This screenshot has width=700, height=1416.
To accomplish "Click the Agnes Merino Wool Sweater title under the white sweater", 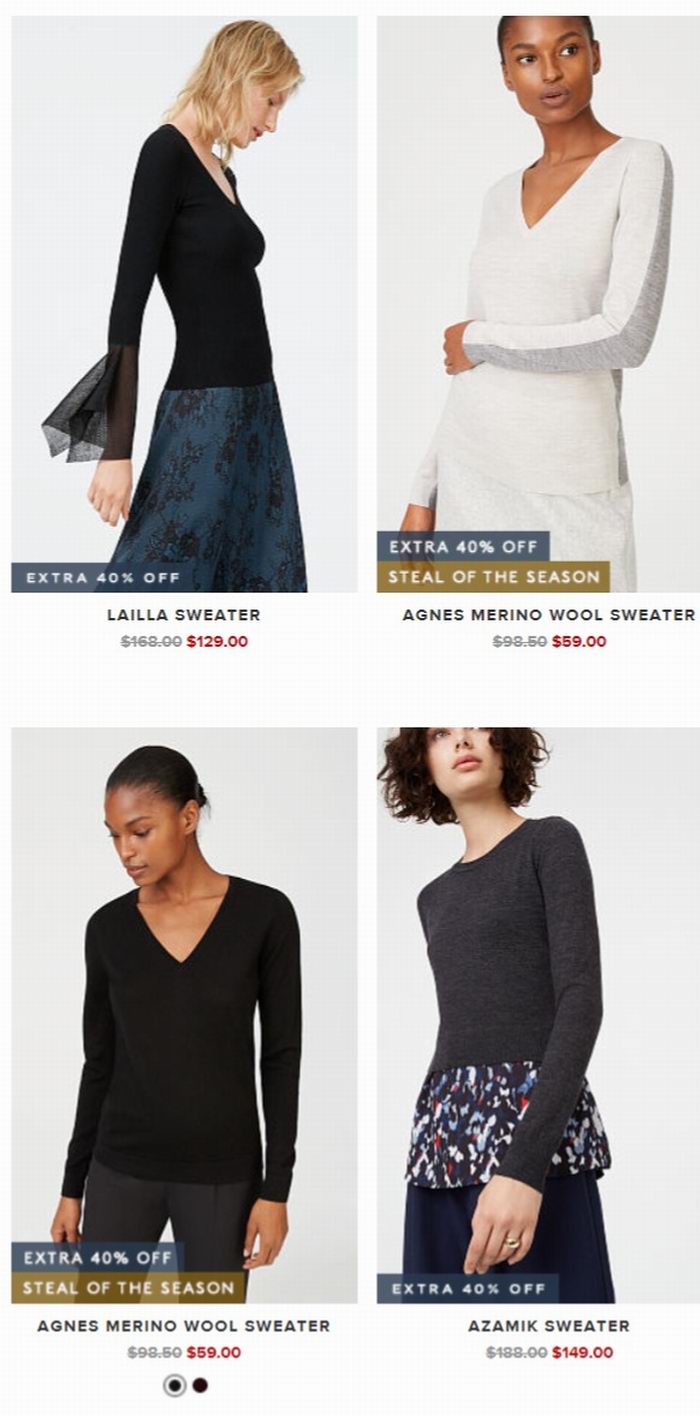I will point(549,615).
